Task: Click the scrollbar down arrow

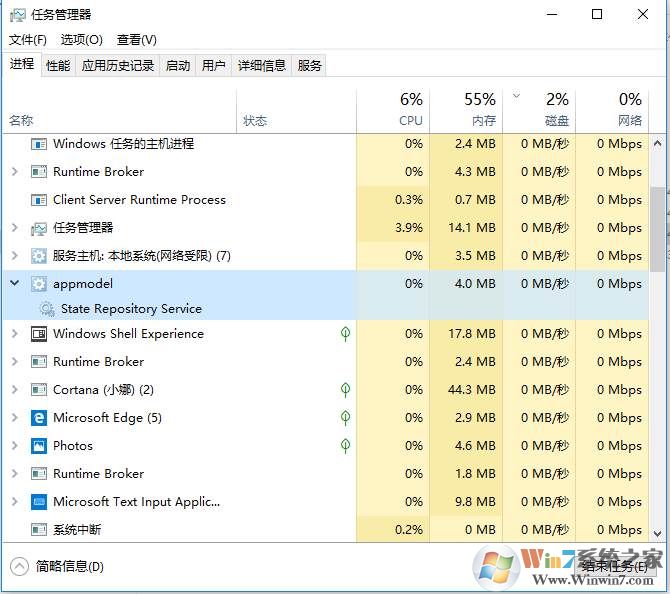Action: point(658,534)
